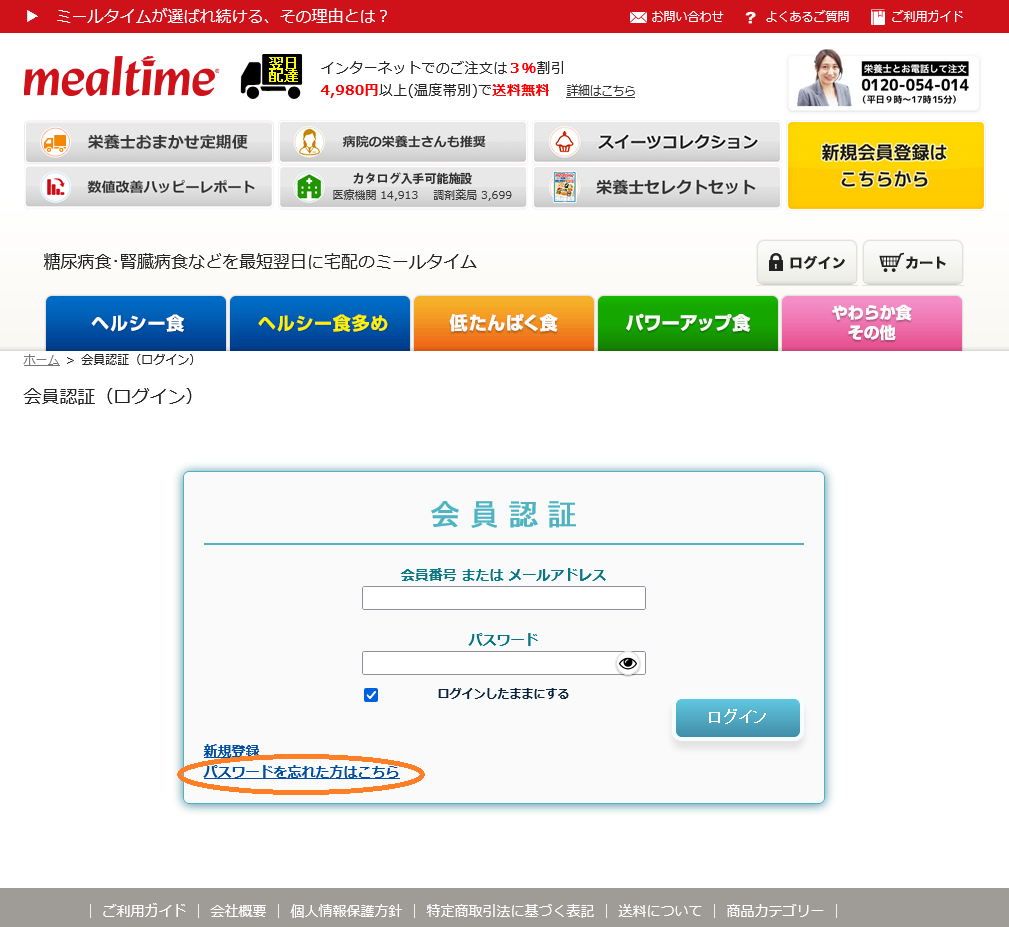Click the padlock login button in header

806,263
